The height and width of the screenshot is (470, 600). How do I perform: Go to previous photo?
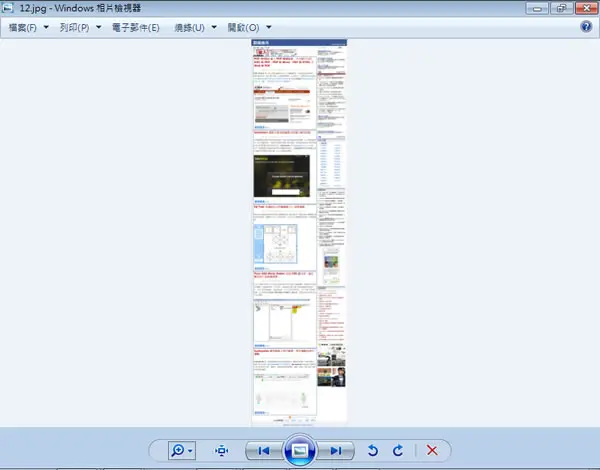[264, 451]
